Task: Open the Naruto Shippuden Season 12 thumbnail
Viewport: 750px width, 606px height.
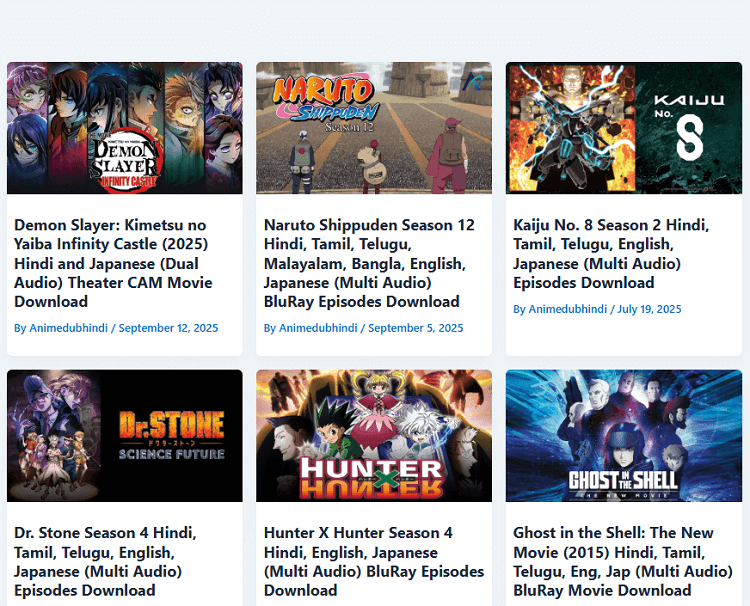Action: pyautogui.click(x=374, y=128)
